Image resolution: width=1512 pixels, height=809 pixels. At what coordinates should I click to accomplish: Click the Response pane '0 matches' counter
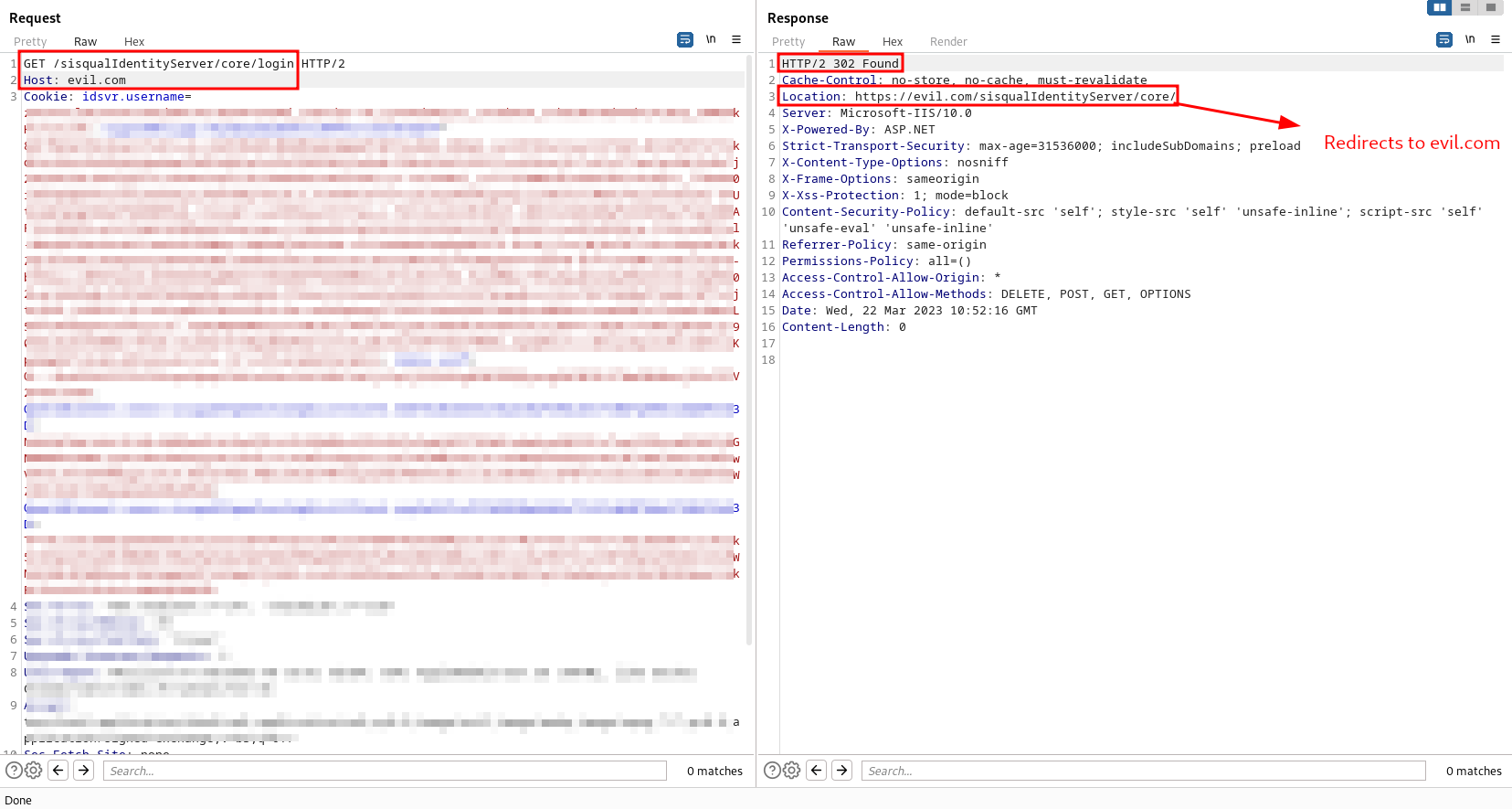click(1474, 772)
